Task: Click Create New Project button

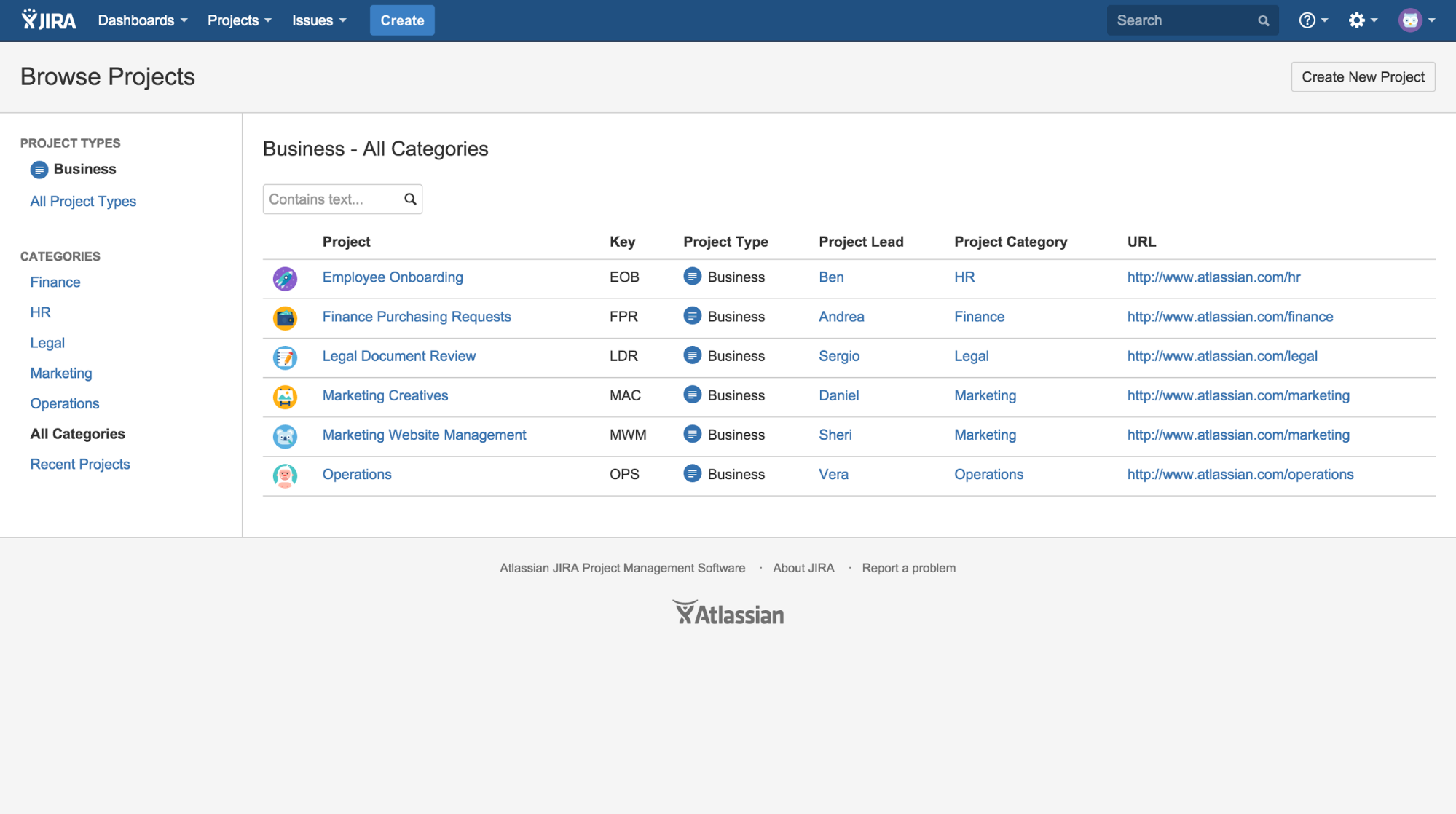Action: coord(1363,76)
